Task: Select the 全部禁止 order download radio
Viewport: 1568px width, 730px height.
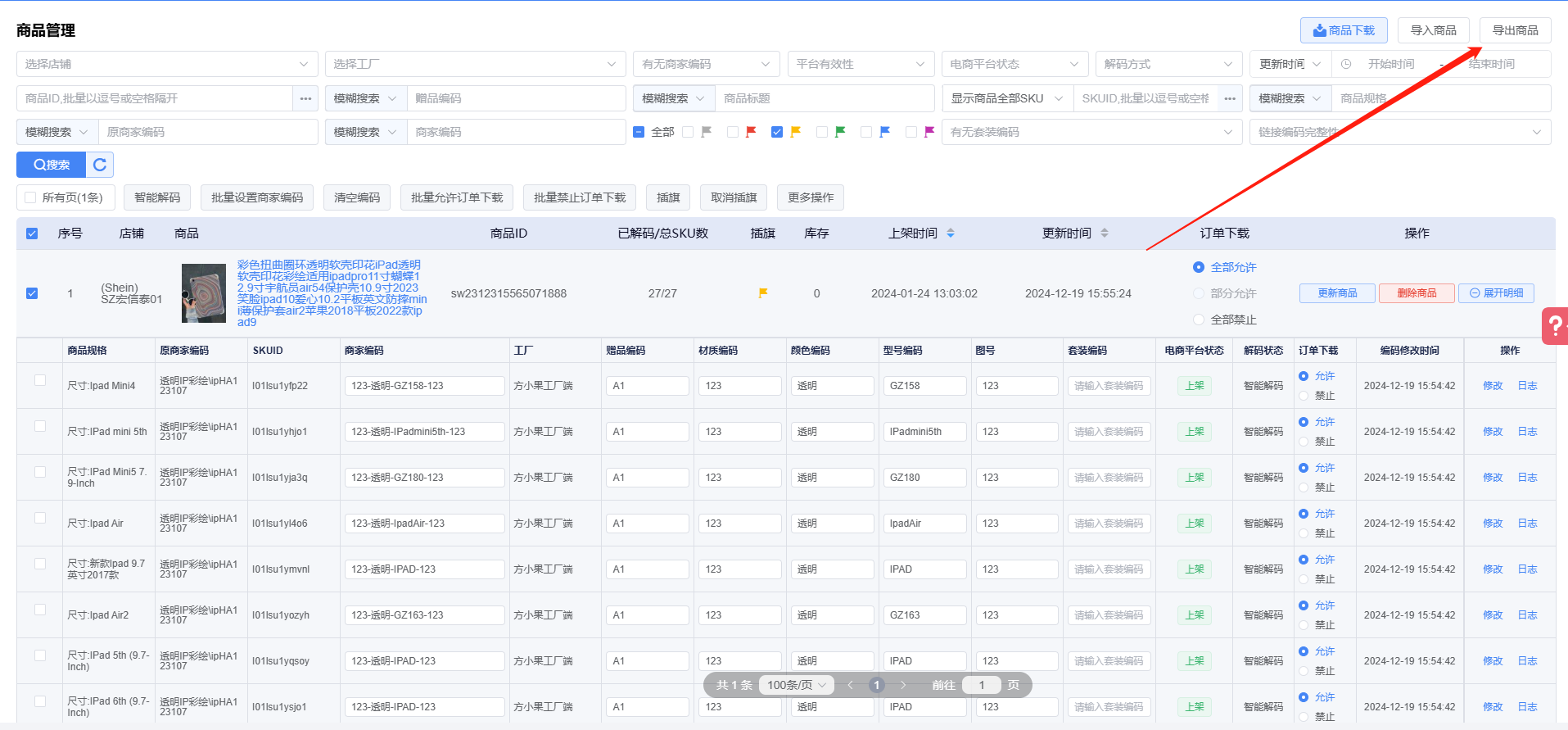Action: click(1199, 320)
